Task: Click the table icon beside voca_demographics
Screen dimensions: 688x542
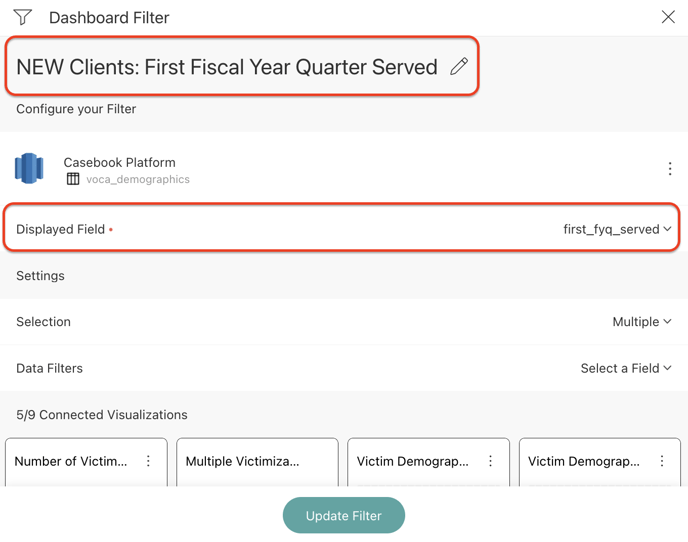Action: click(73, 179)
